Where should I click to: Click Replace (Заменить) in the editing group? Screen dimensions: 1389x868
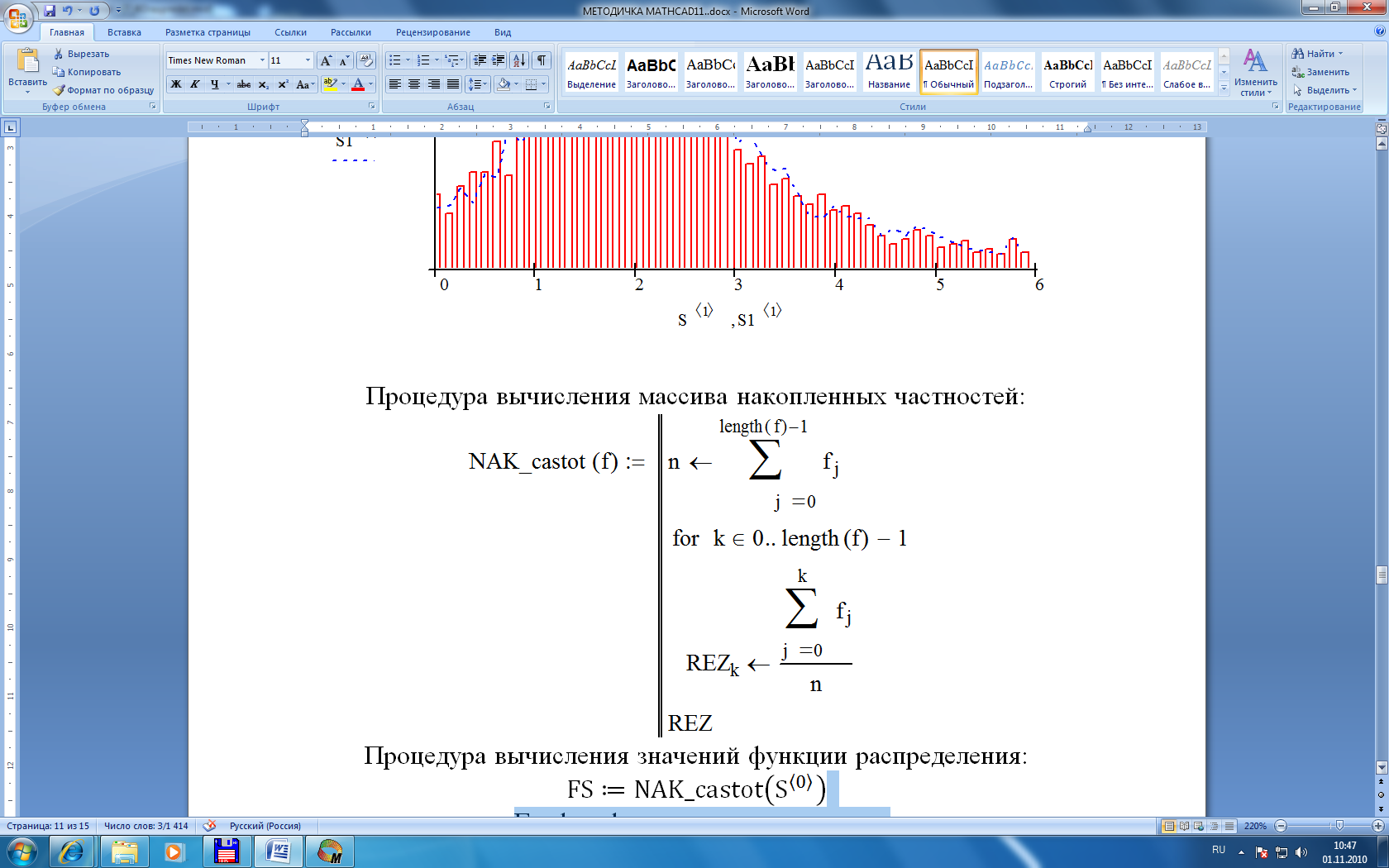1320,72
